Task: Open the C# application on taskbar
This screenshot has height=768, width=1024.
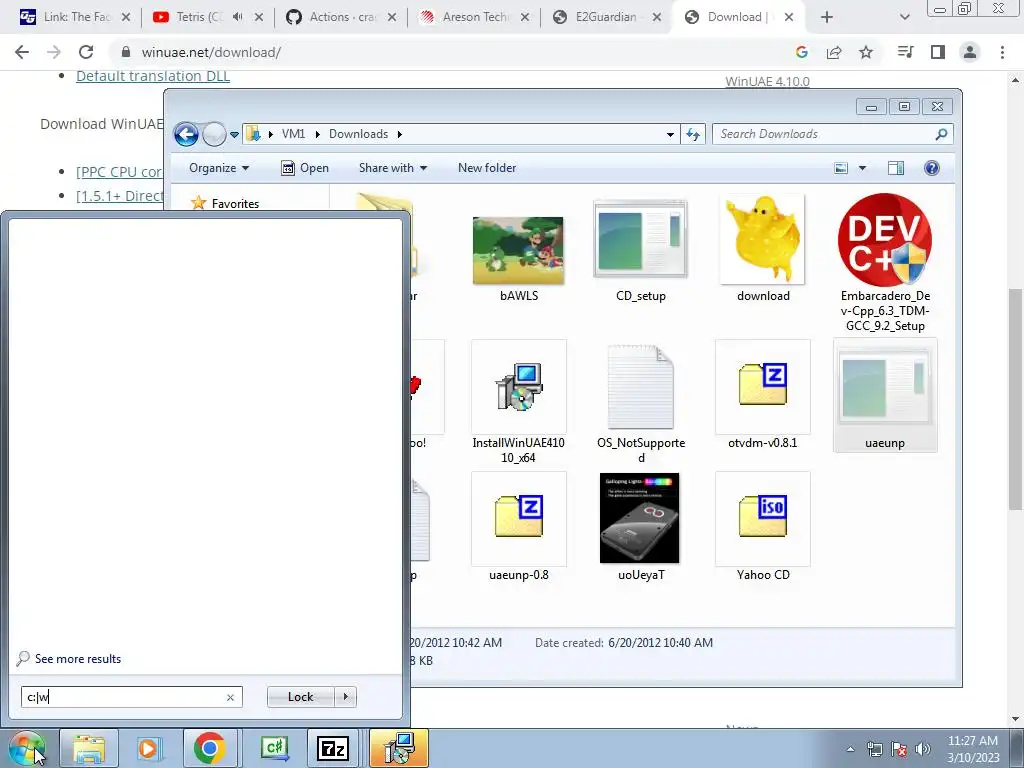Action: pos(274,748)
